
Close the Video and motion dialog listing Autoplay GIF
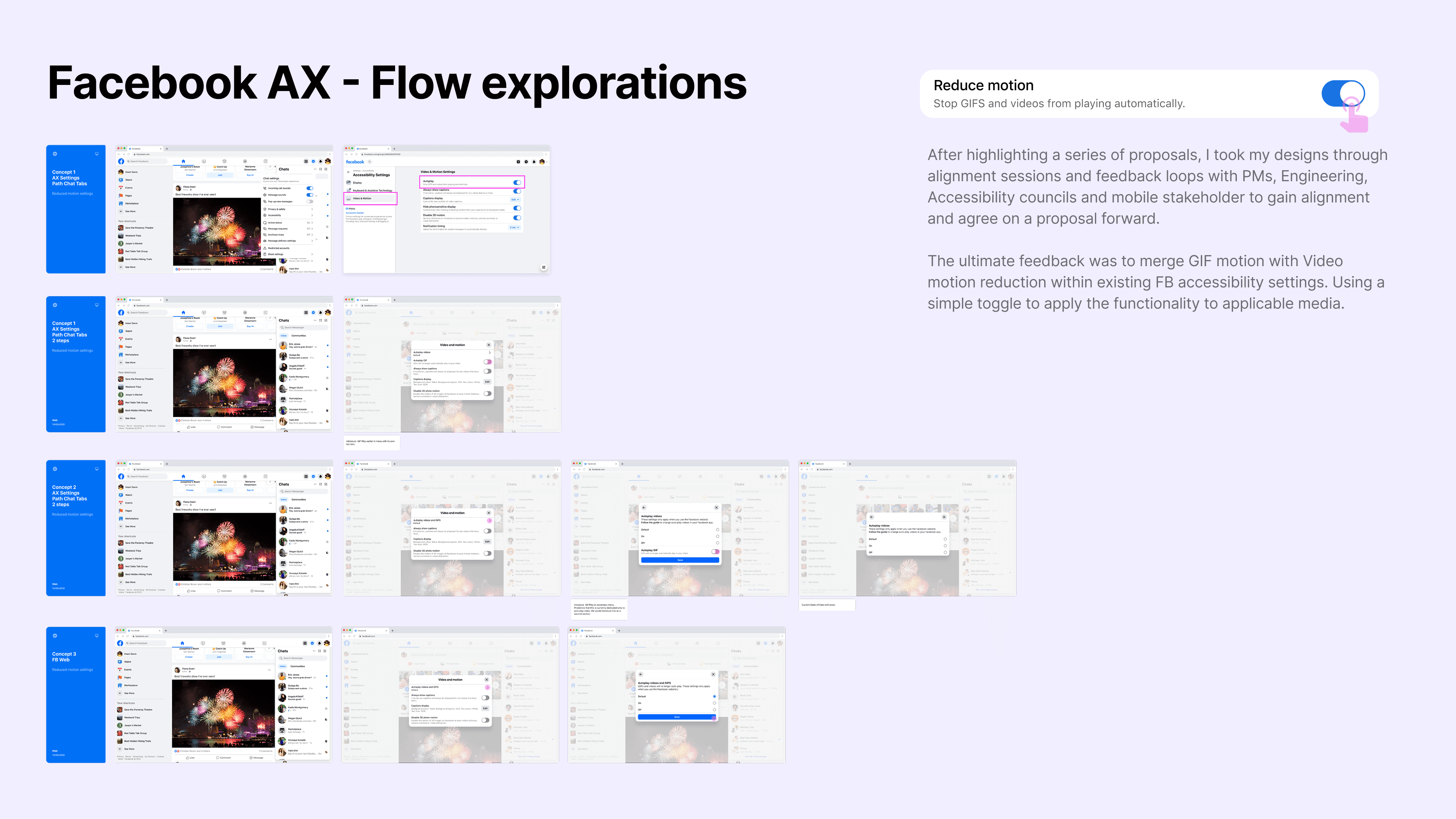488,345
